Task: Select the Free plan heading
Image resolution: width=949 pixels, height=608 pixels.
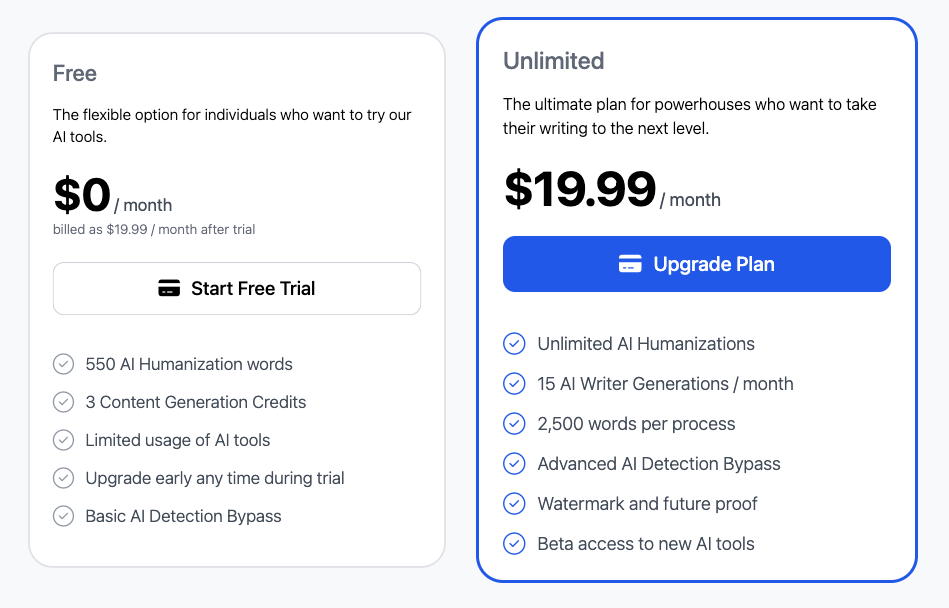Action: (x=75, y=74)
